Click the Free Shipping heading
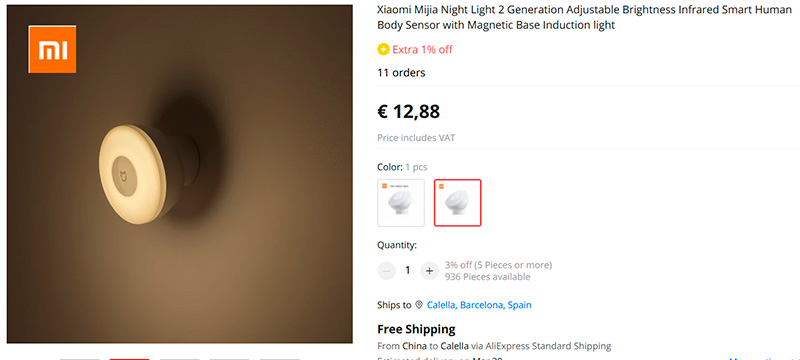Viewport: 800px width, 360px height. point(416,329)
